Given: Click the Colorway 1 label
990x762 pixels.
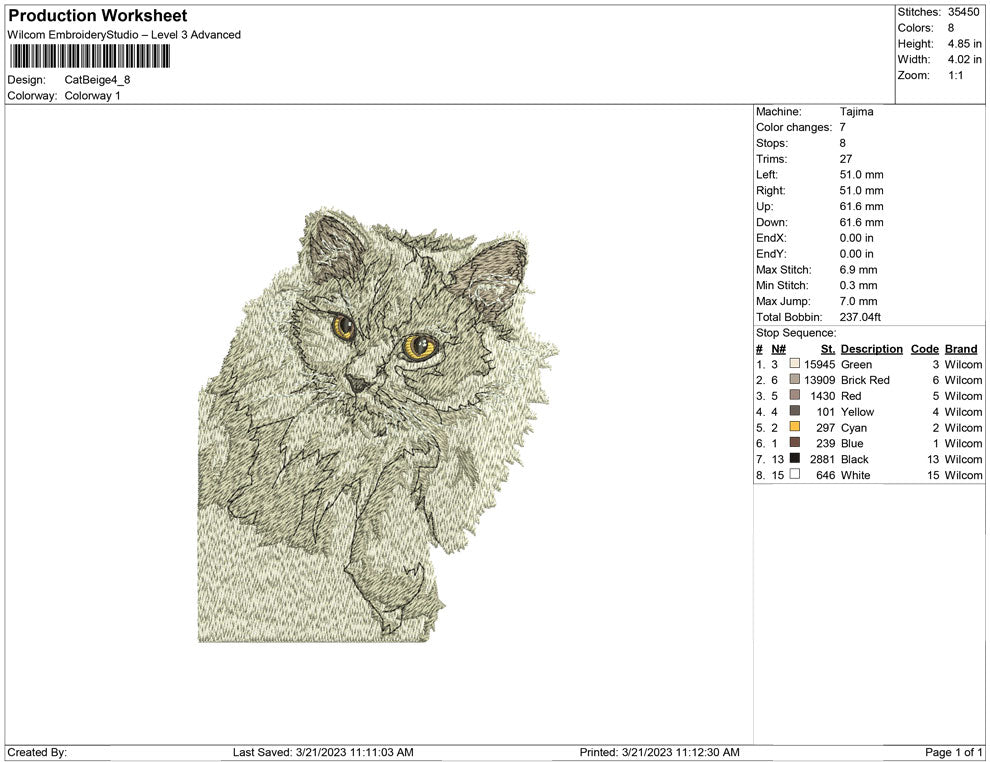Looking at the screenshot, I should tap(94, 96).
